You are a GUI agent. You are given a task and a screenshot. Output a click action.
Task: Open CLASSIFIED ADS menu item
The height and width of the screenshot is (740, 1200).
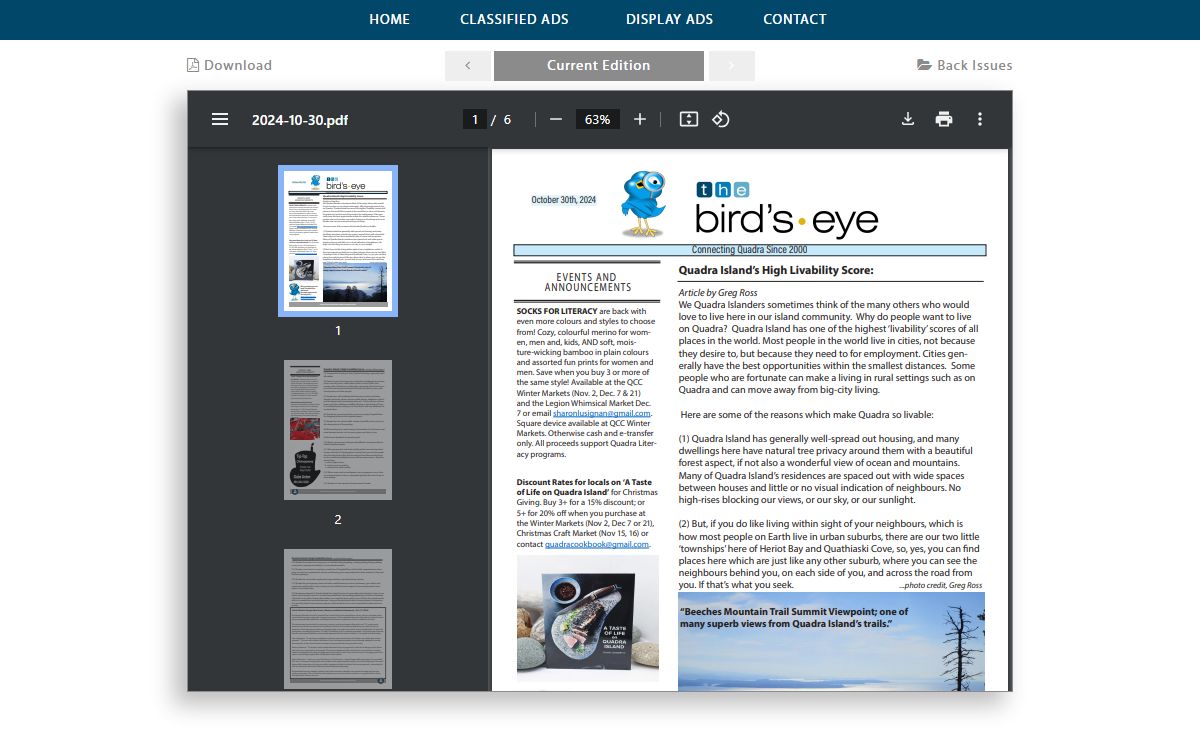coord(514,19)
